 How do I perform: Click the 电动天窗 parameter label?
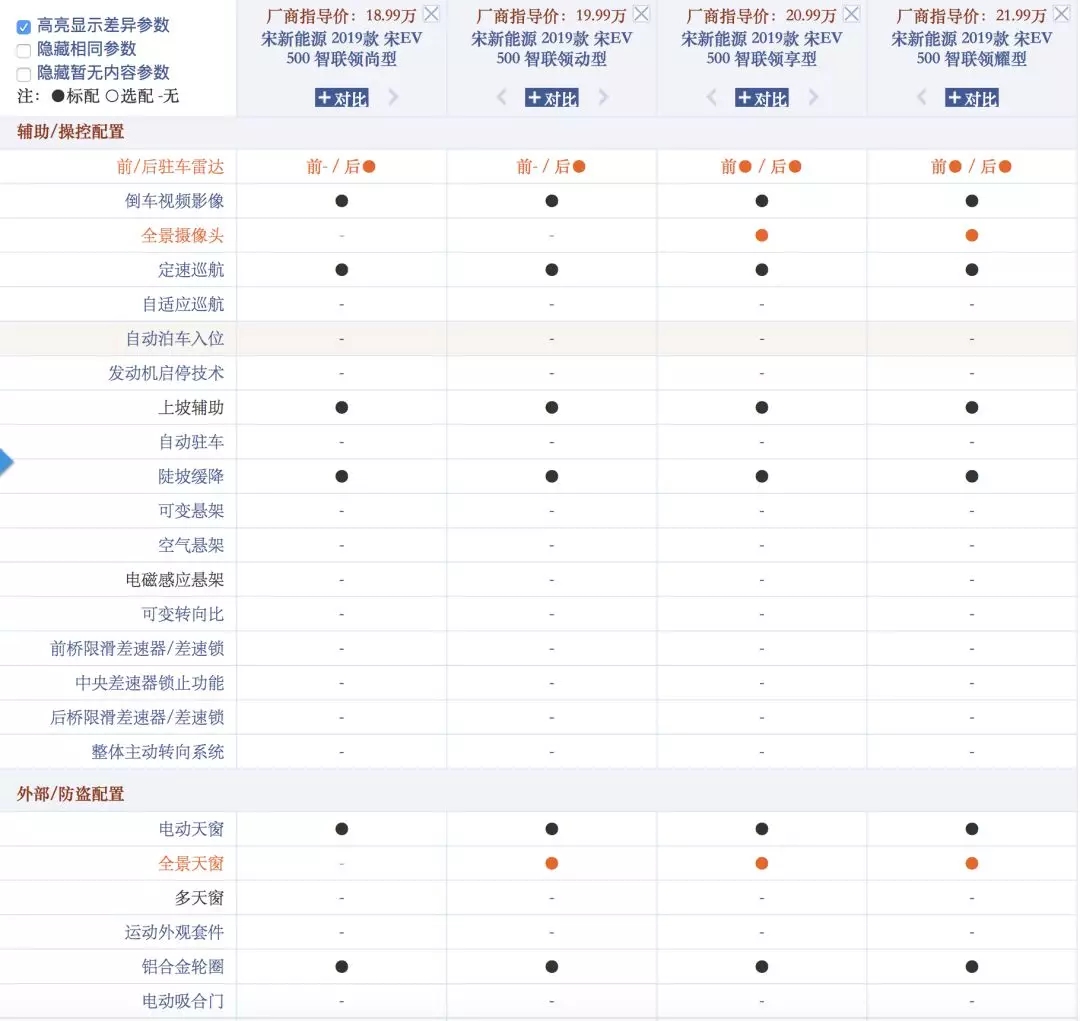pyautogui.click(x=191, y=829)
